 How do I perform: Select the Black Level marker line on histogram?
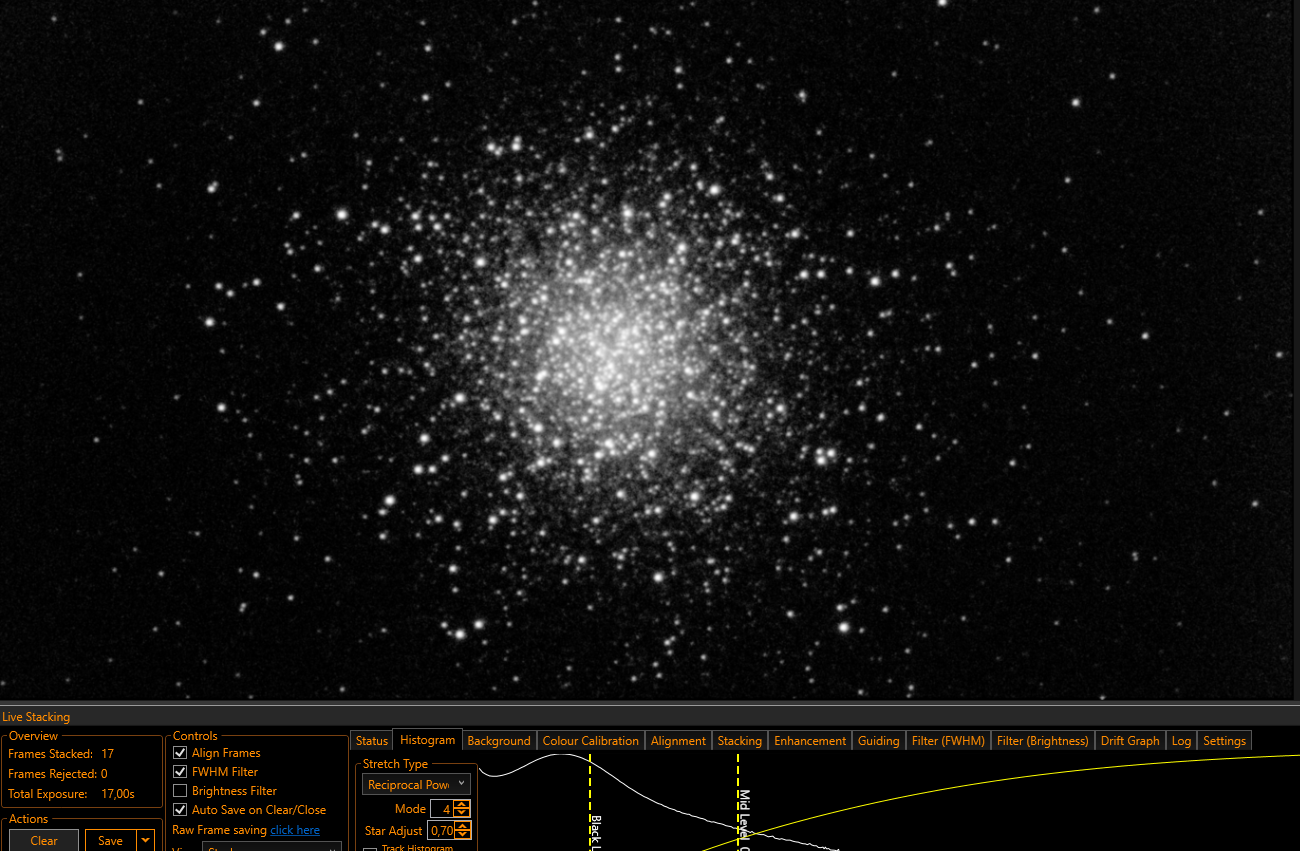(x=590, y=801)
